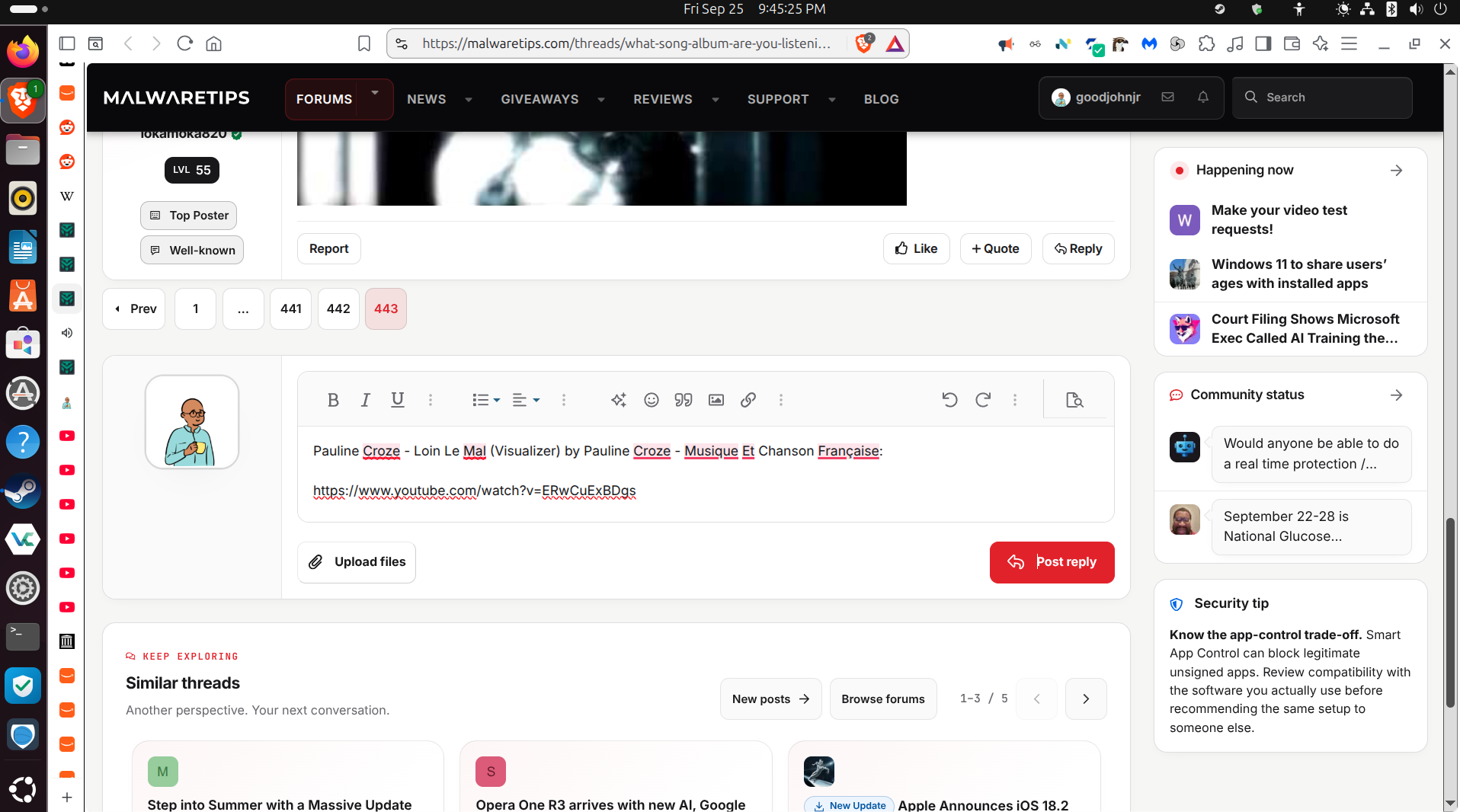Open the AI sparkle tool in editor

point(619,400)
